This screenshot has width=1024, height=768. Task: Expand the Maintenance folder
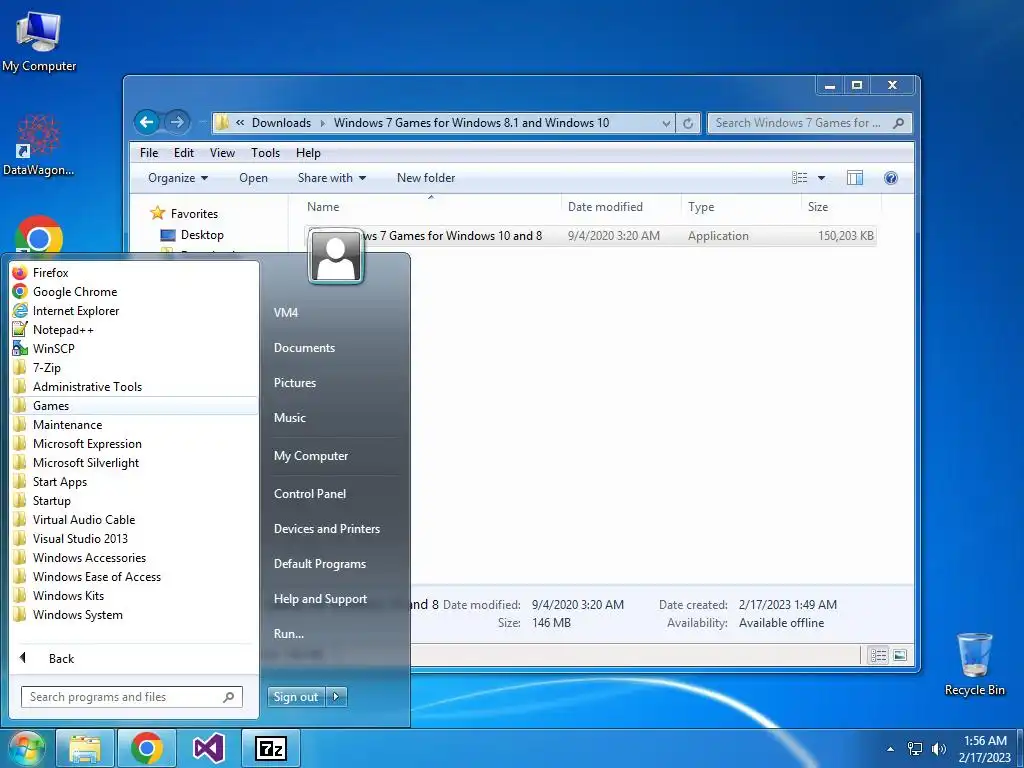(134, 424)
